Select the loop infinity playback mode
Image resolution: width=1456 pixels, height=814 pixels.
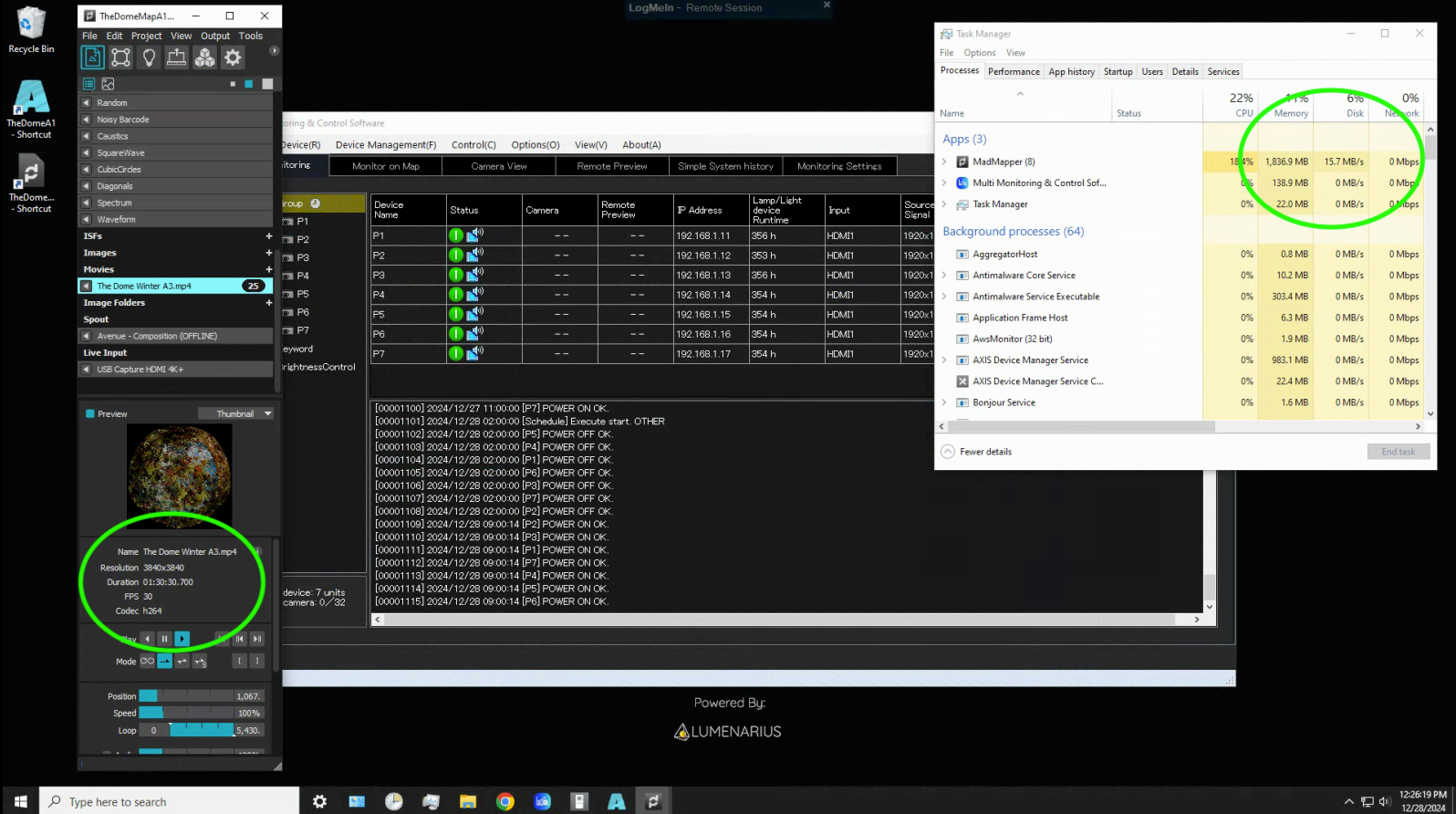(x=147, y=662)
